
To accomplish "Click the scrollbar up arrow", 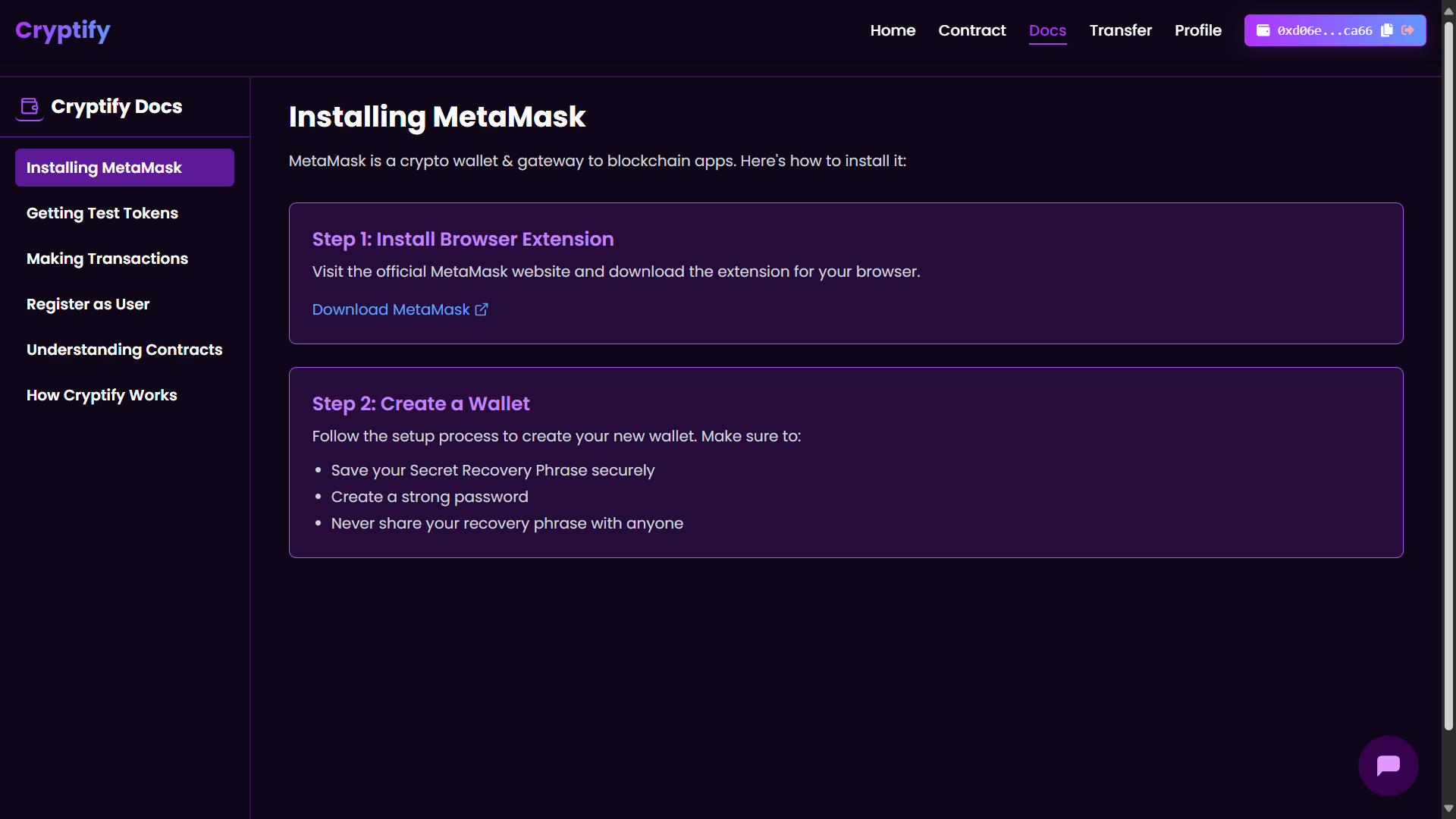I will 1448,11.
